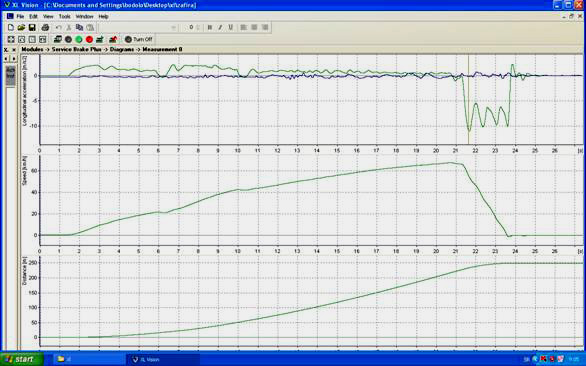
Task: Toggle Underline formatting button
Action: pos(231,27)
